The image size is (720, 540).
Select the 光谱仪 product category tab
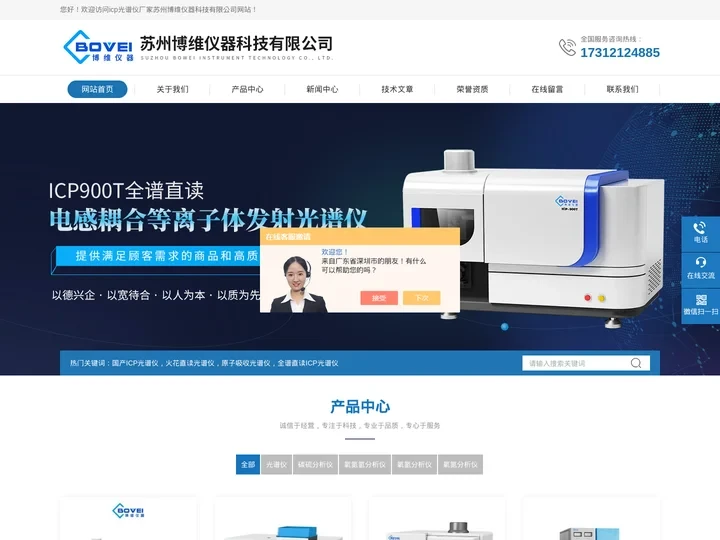[276, 464]
